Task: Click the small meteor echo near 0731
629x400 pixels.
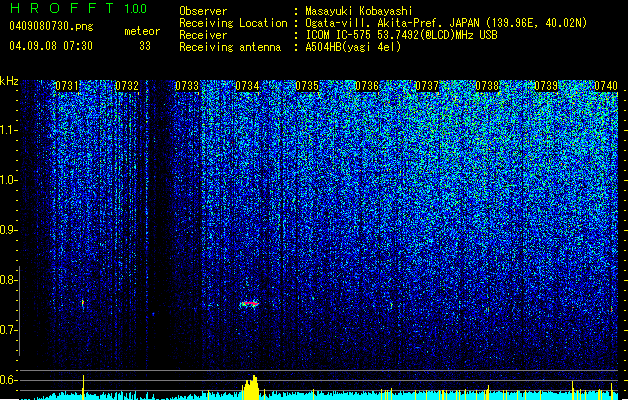Action: [83, 303]
